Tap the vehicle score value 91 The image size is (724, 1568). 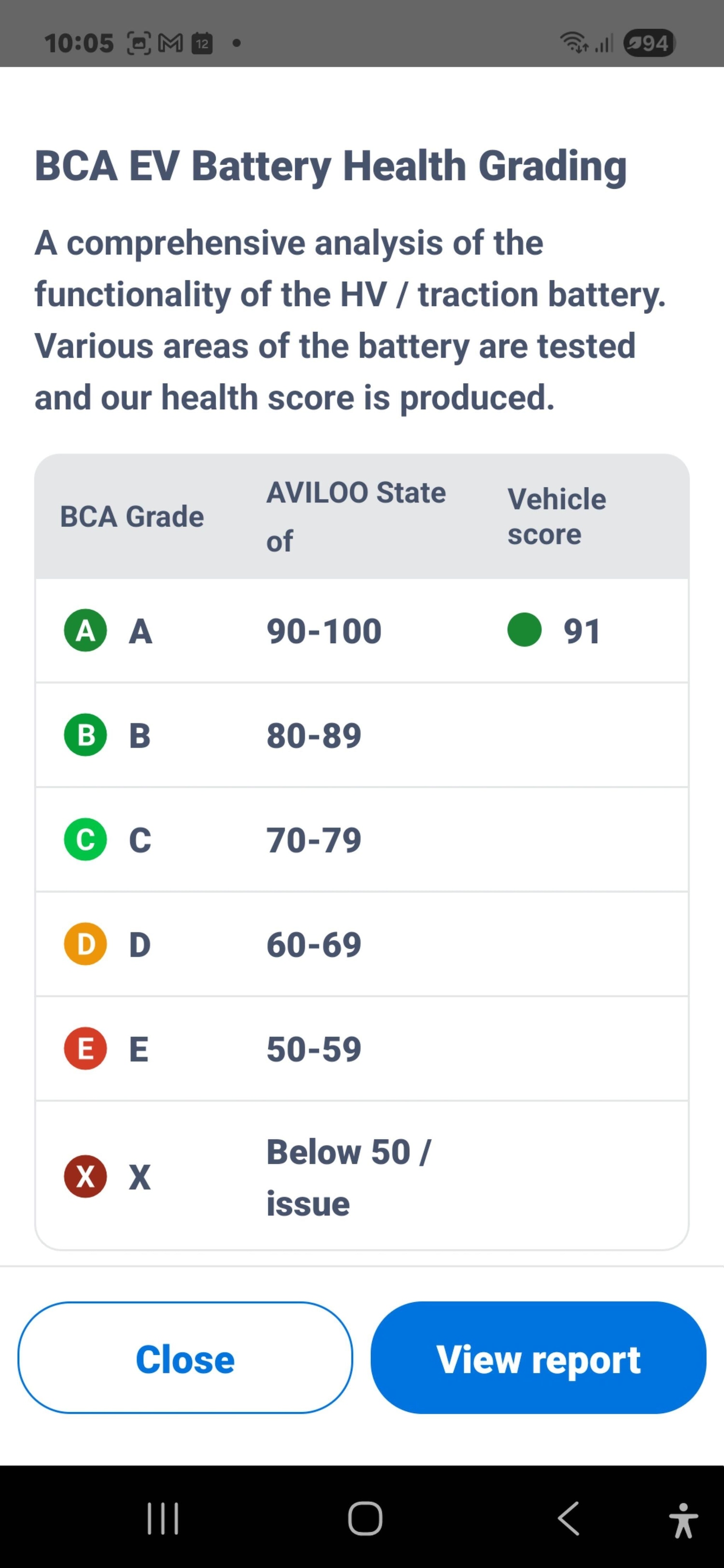582,631
